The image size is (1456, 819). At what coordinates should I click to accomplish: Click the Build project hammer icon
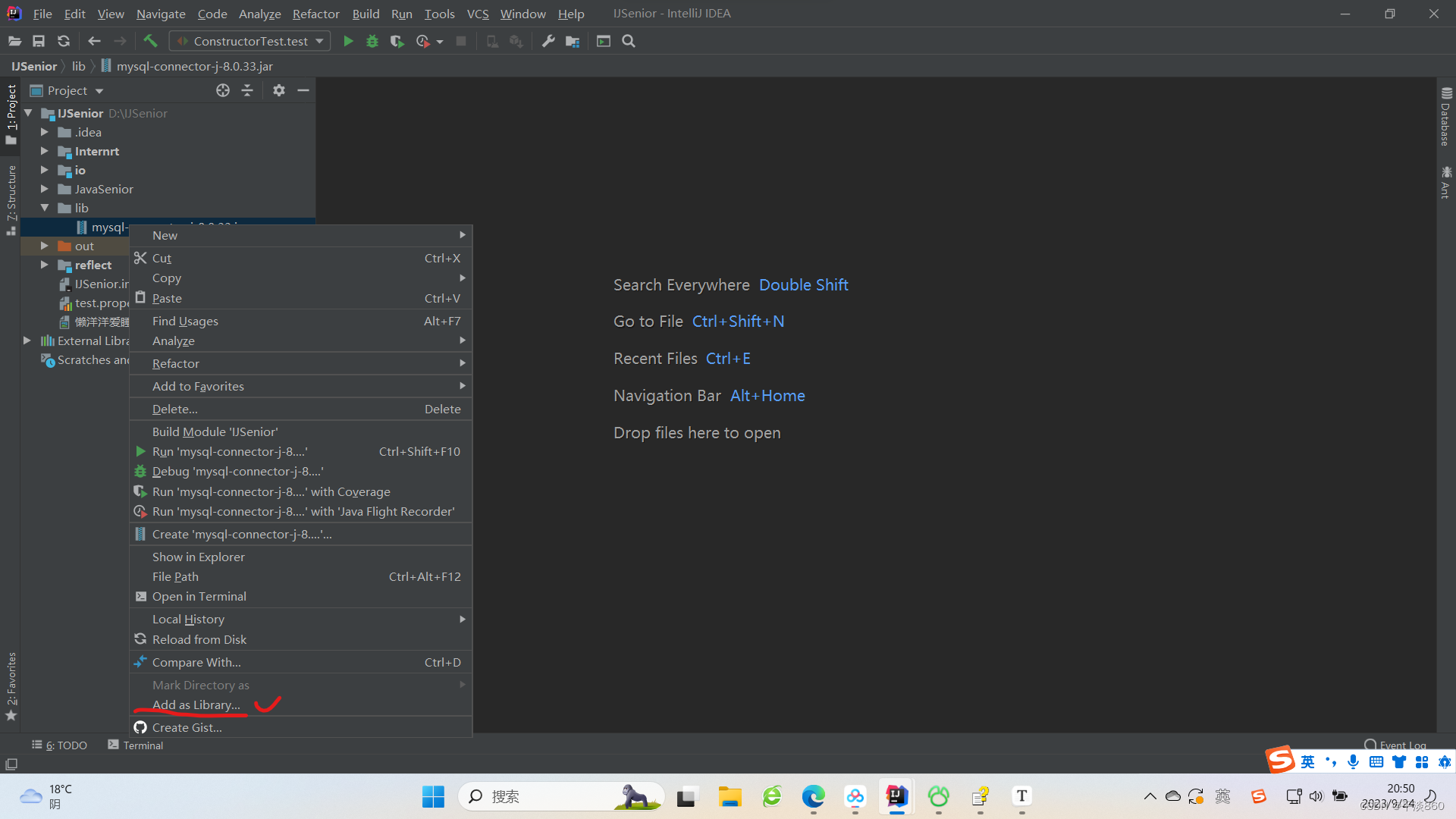[x=150, y=41]
